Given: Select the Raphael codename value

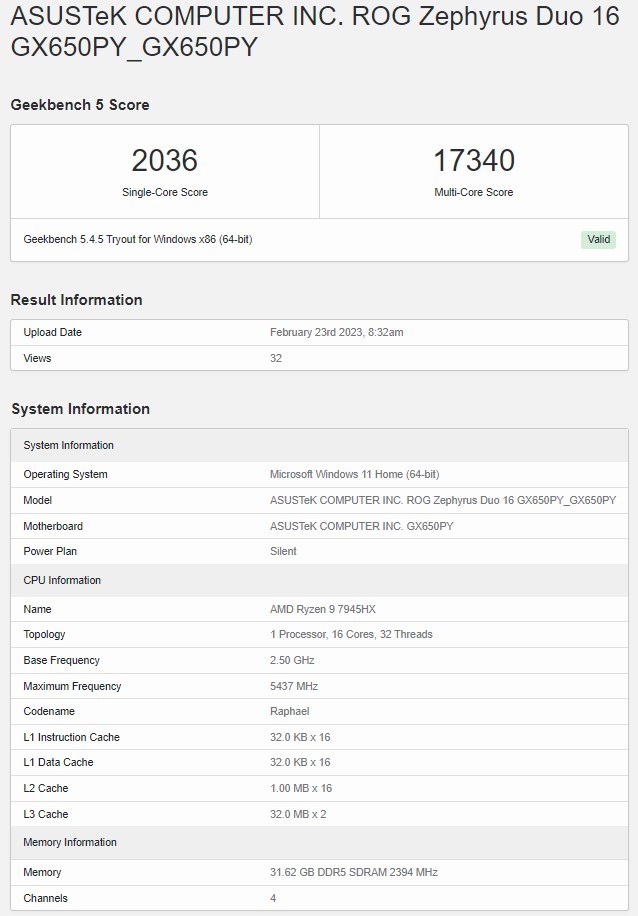Looking at the screenshot, I should pyautogui.click(x=290, y=712).
